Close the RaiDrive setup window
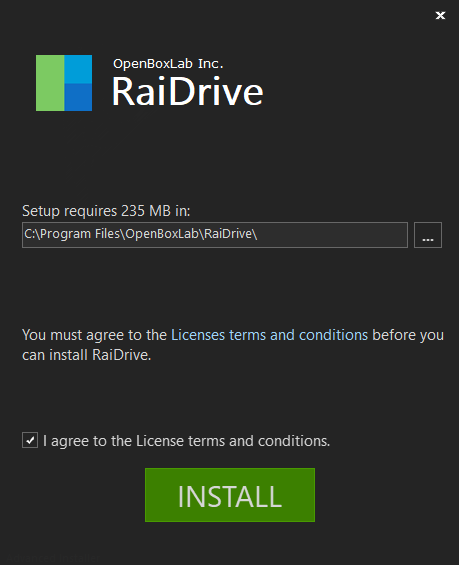This screenshot has height=565, width=459. coord(440,15)
